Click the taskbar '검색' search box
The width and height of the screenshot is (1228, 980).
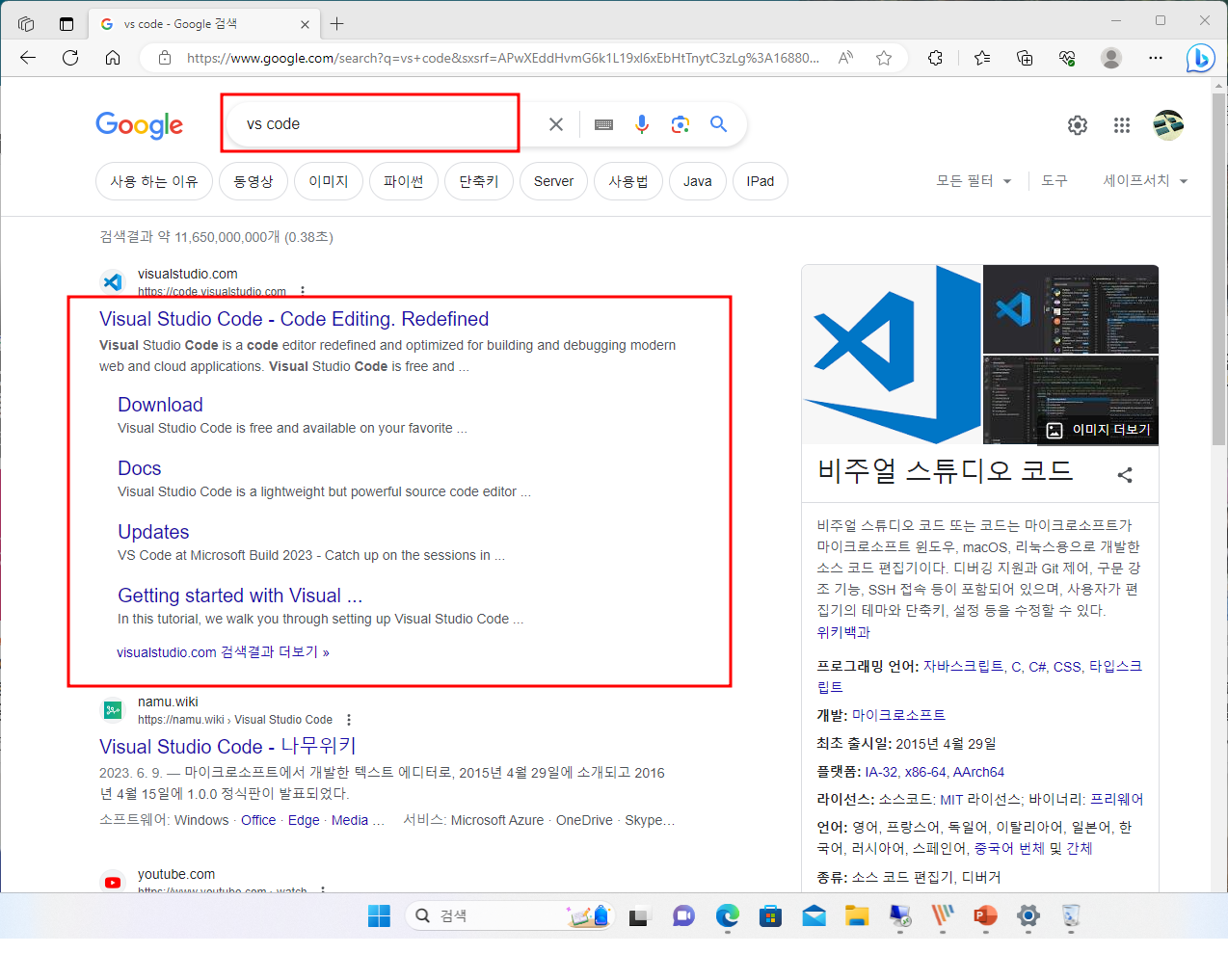coord(511,915)
